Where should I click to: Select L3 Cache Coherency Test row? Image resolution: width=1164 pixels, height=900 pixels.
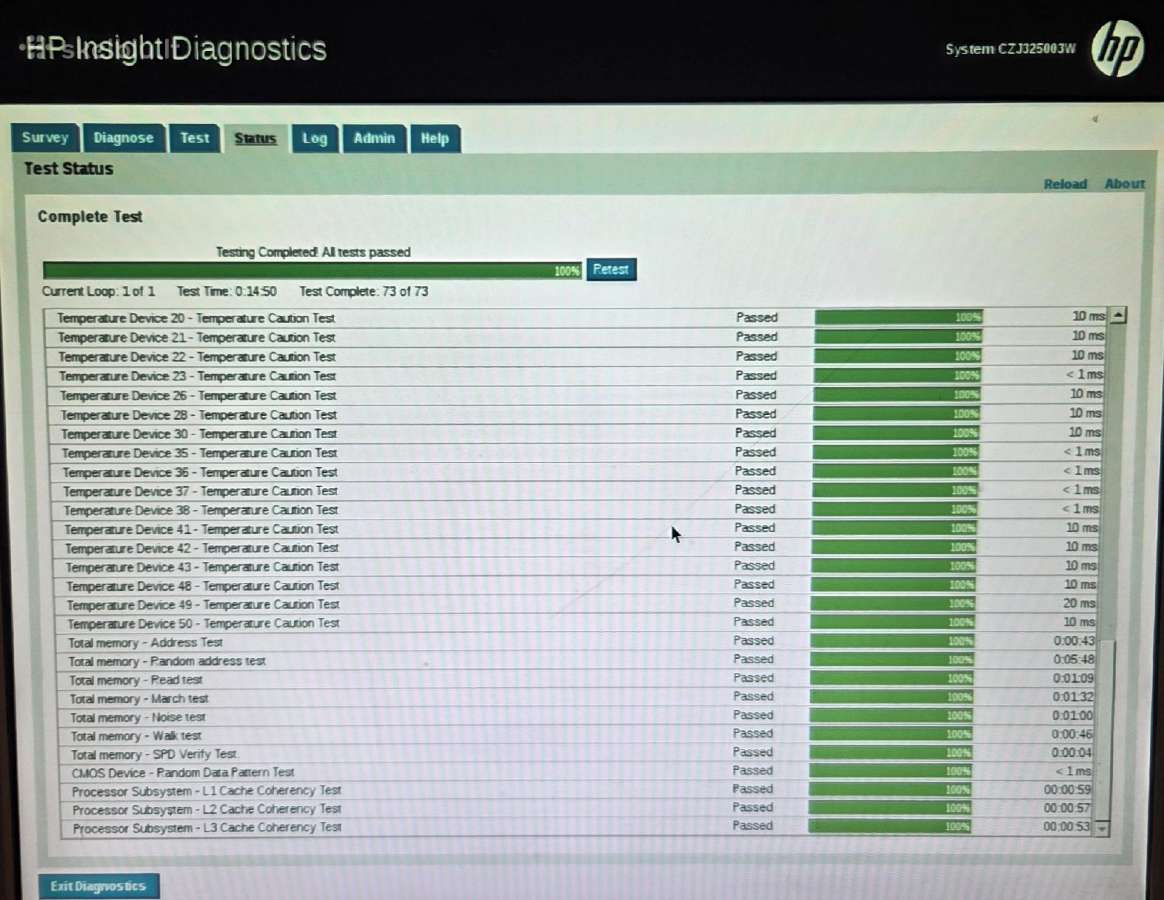coord(576,826)
